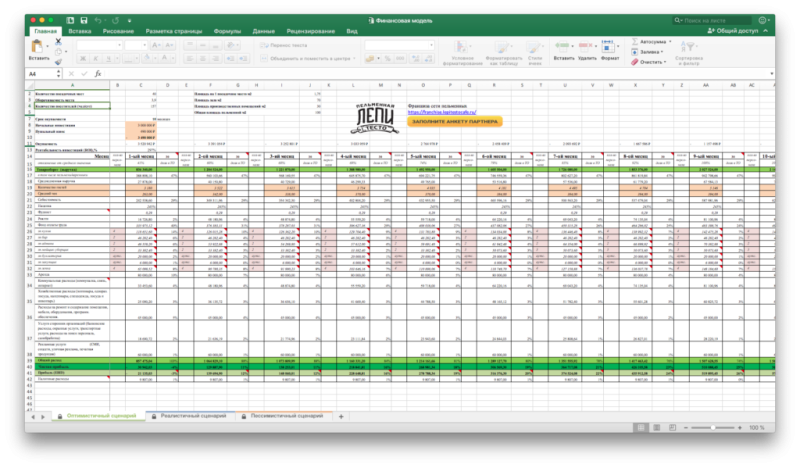The image size is (800, 468).
Task: Click the Удалить delete cells icon
Action: [587, 47]
